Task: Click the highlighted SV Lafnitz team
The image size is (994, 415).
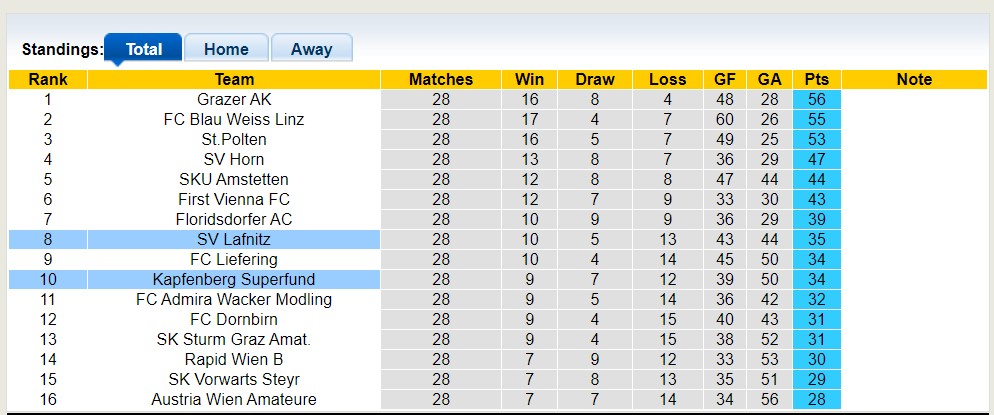Action: pos(234,239)
